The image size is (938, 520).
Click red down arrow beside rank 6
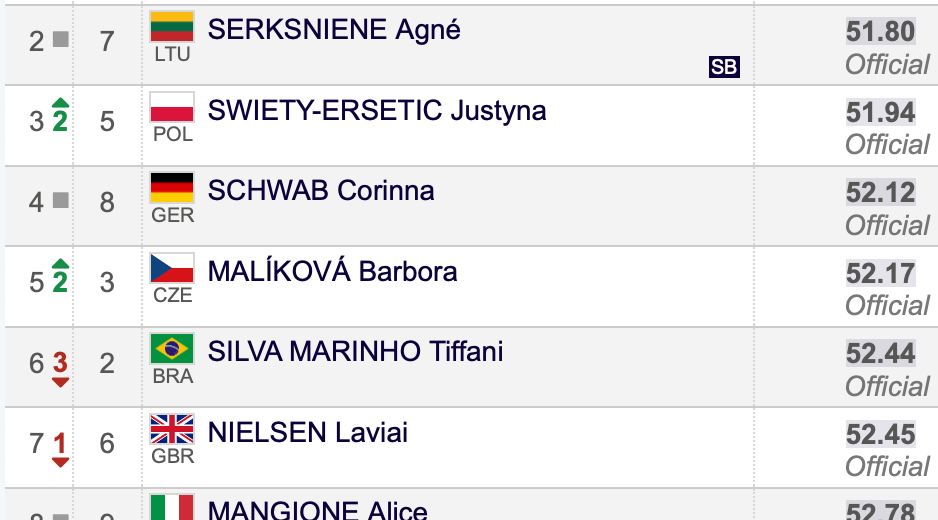(60, 382)
